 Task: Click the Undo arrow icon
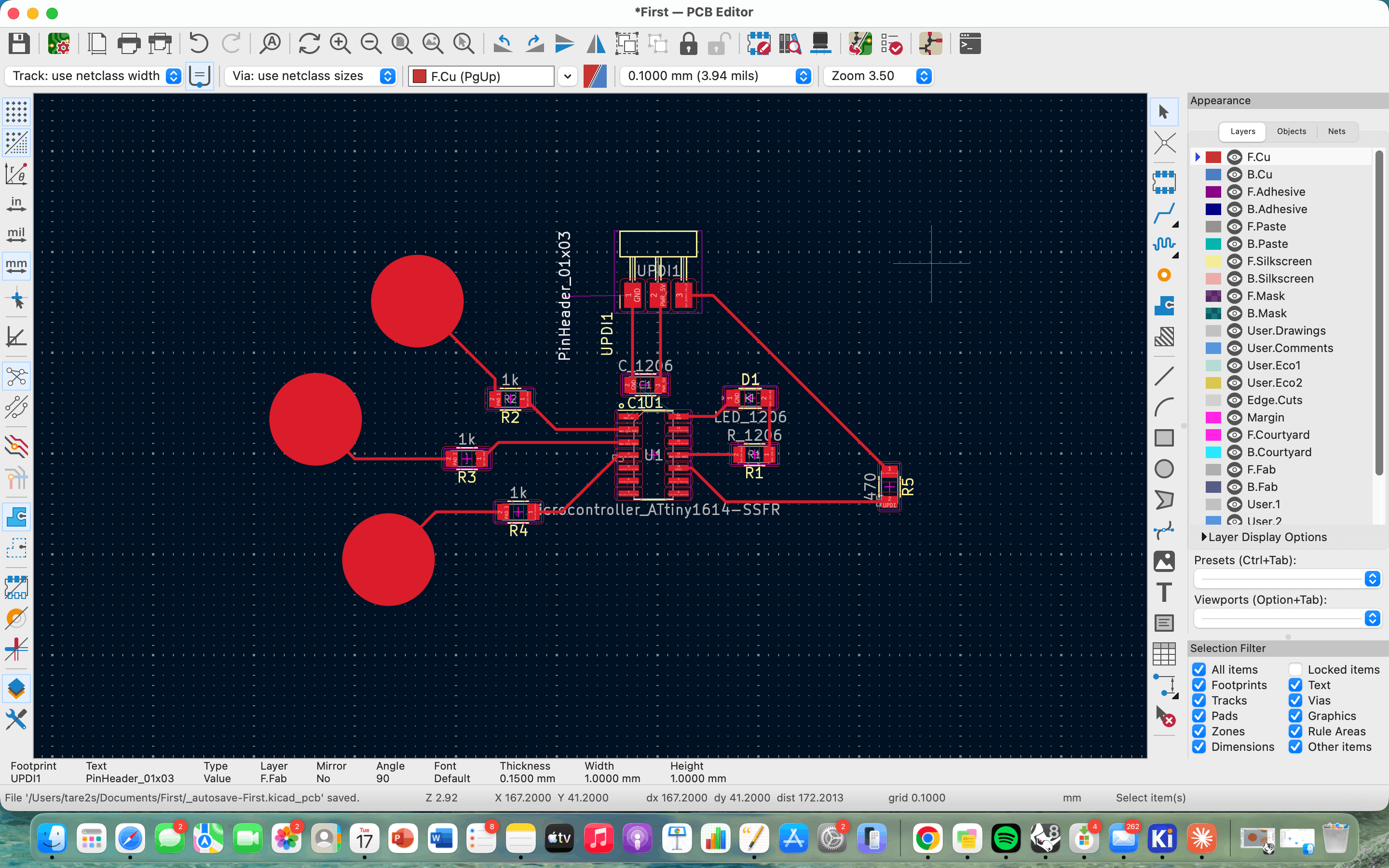point(199,43)
